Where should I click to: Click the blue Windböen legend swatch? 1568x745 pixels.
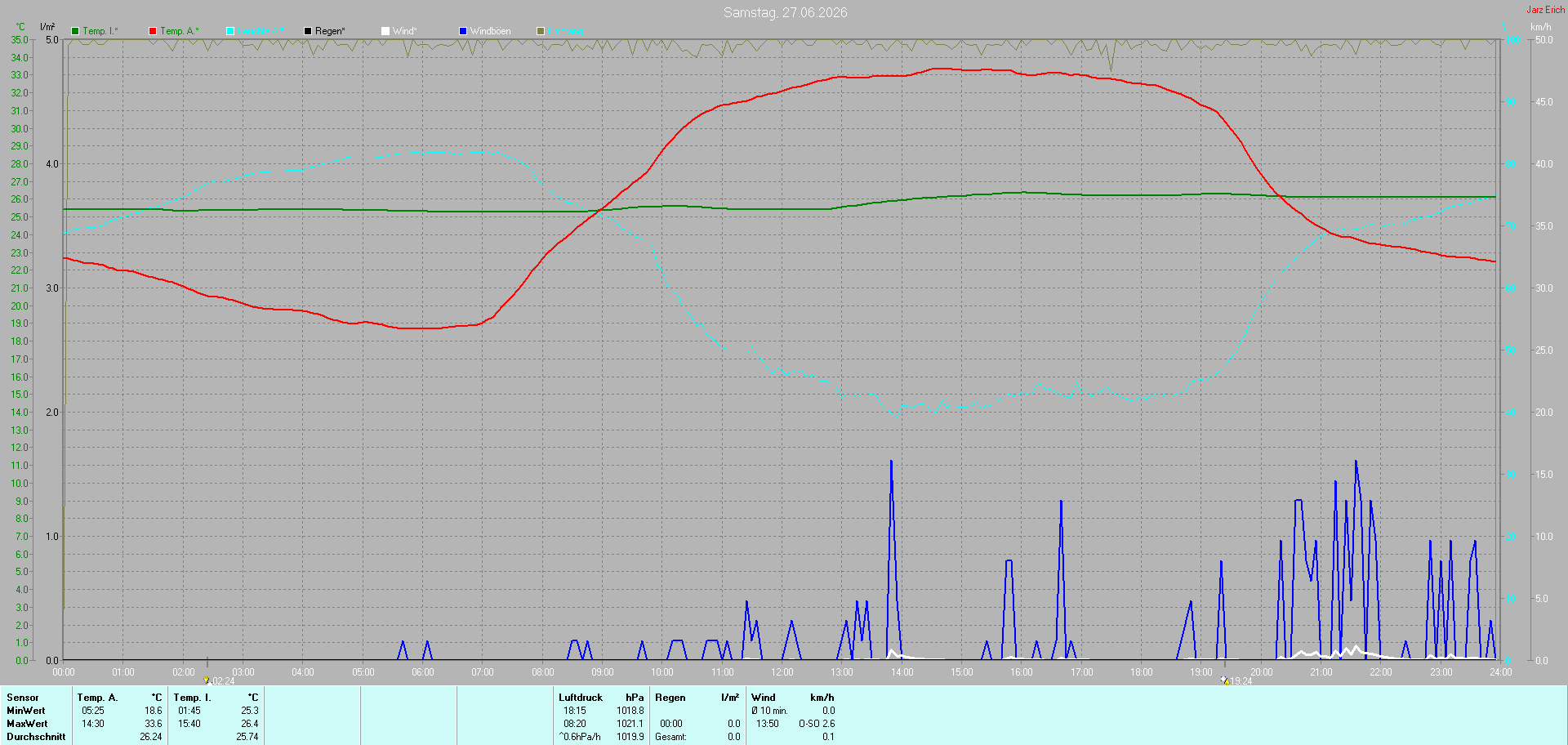pos(463,31)
